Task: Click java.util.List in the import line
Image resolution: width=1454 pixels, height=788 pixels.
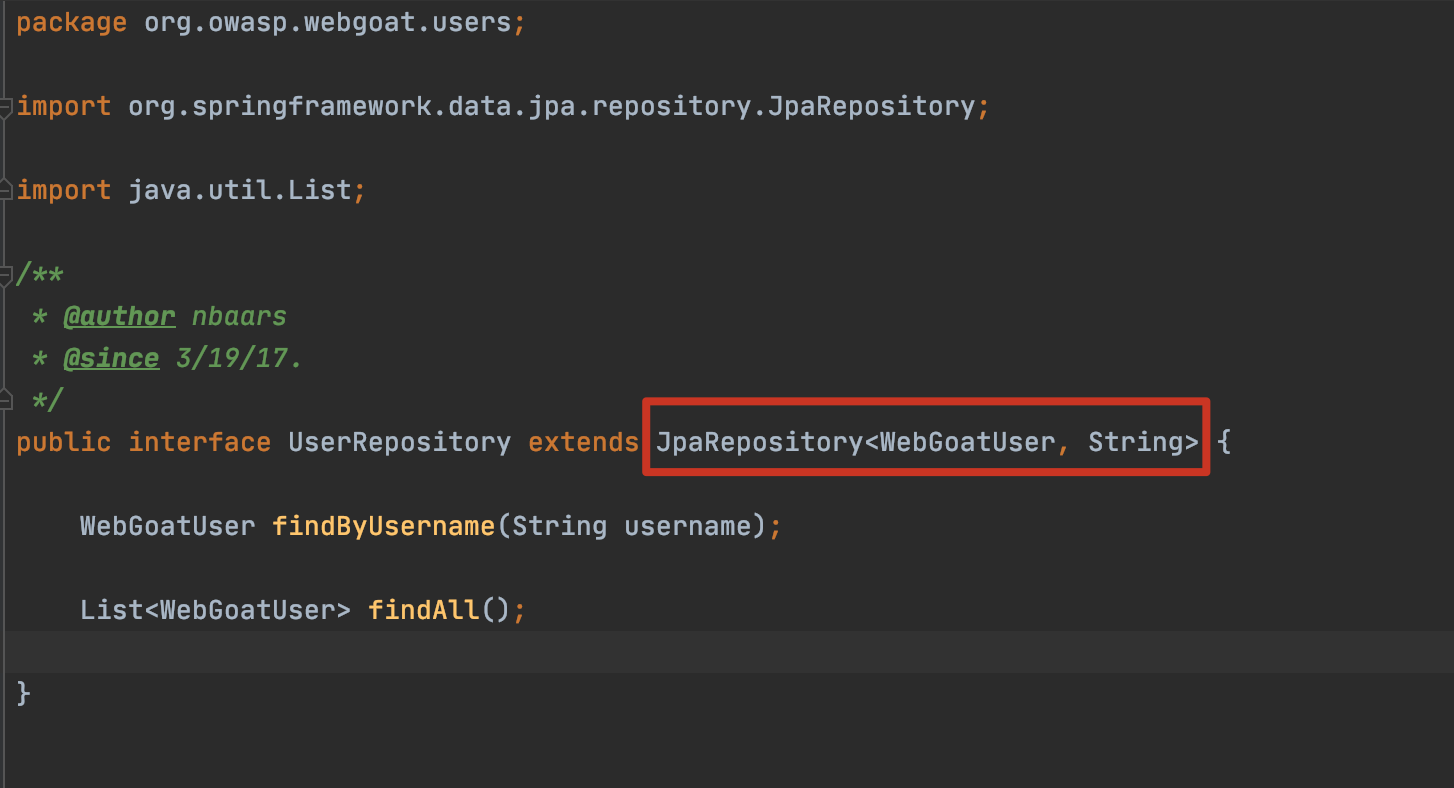Action: (240, 189)
